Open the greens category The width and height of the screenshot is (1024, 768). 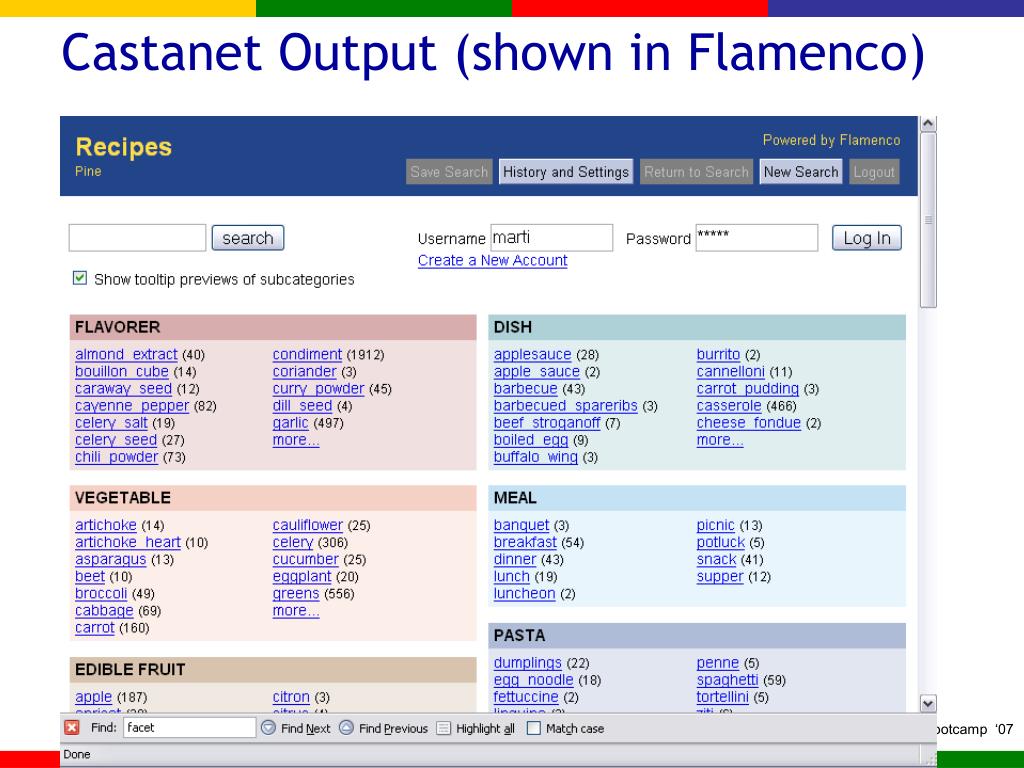tap(296, 594)
